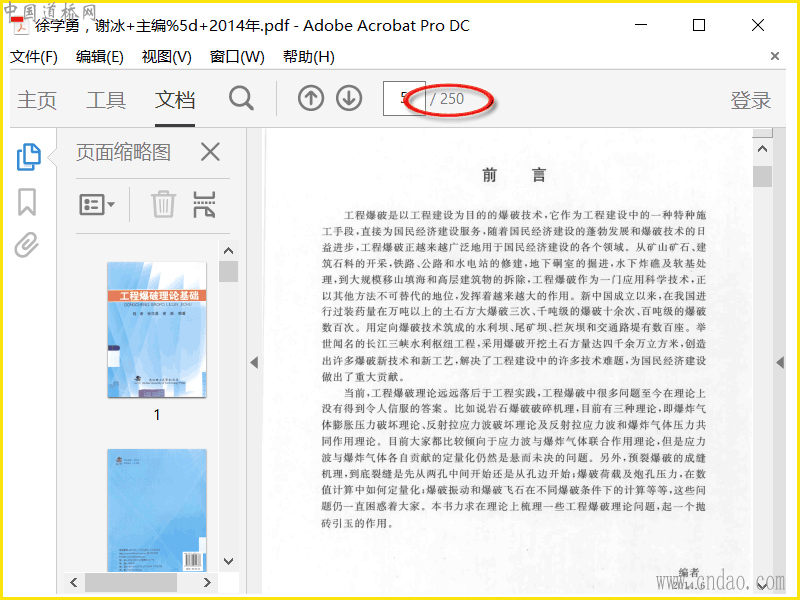This screenshot has height=600, width=800.
Task: Open the 文件(F) menu
Action: click(x=34, y=57)
